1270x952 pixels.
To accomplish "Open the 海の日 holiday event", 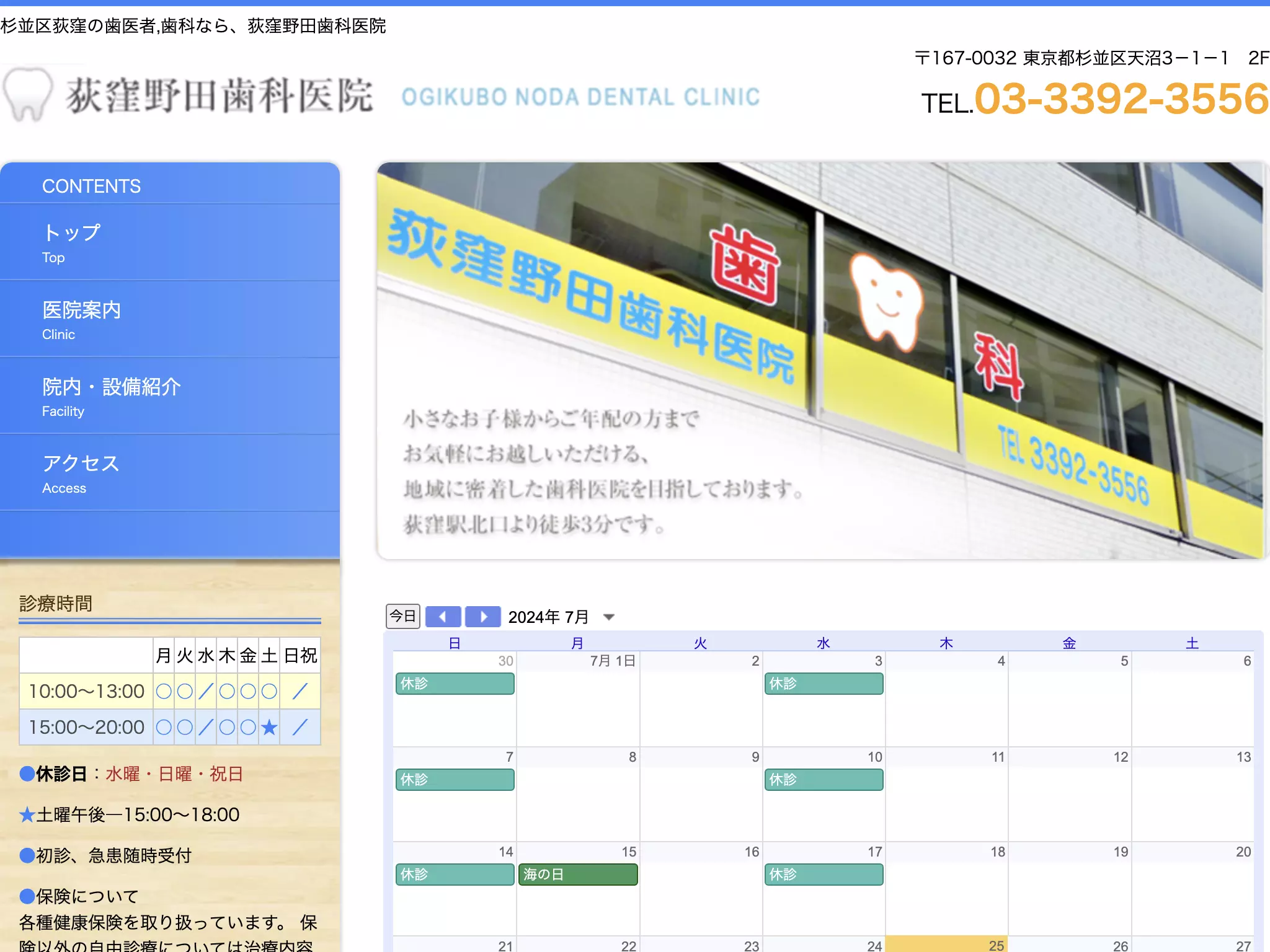I will point(578,875).
